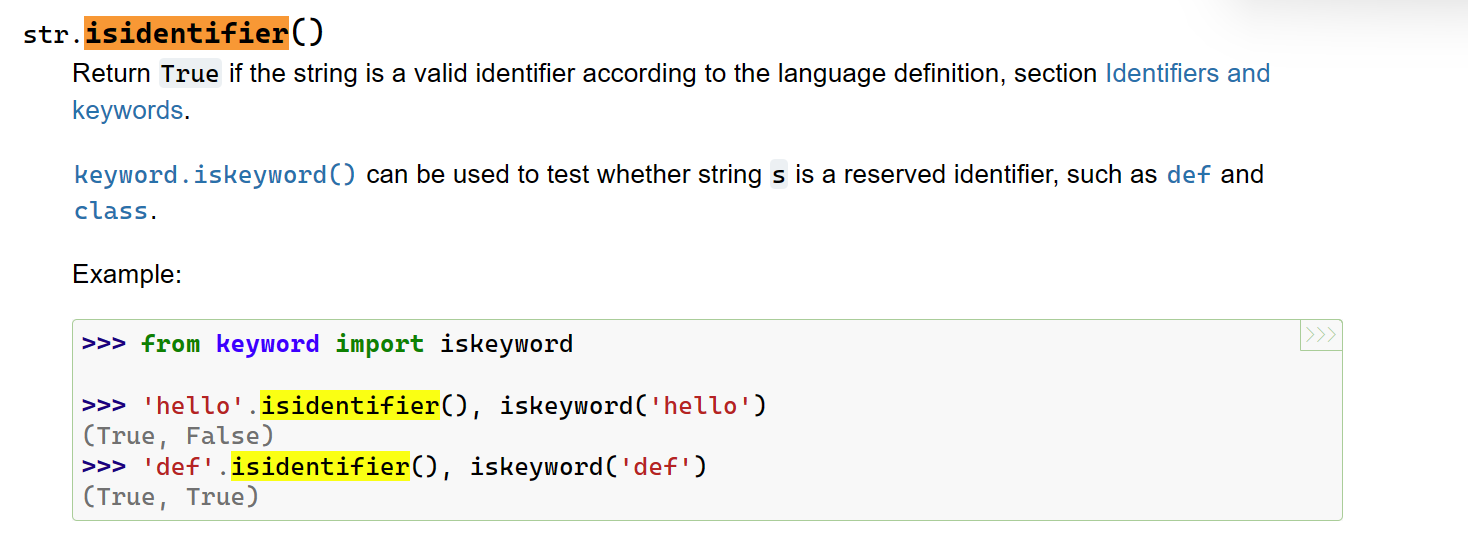Click the green "import" keyword in the code
This screenshot has width=1468, height=541.
click(379, 344)
